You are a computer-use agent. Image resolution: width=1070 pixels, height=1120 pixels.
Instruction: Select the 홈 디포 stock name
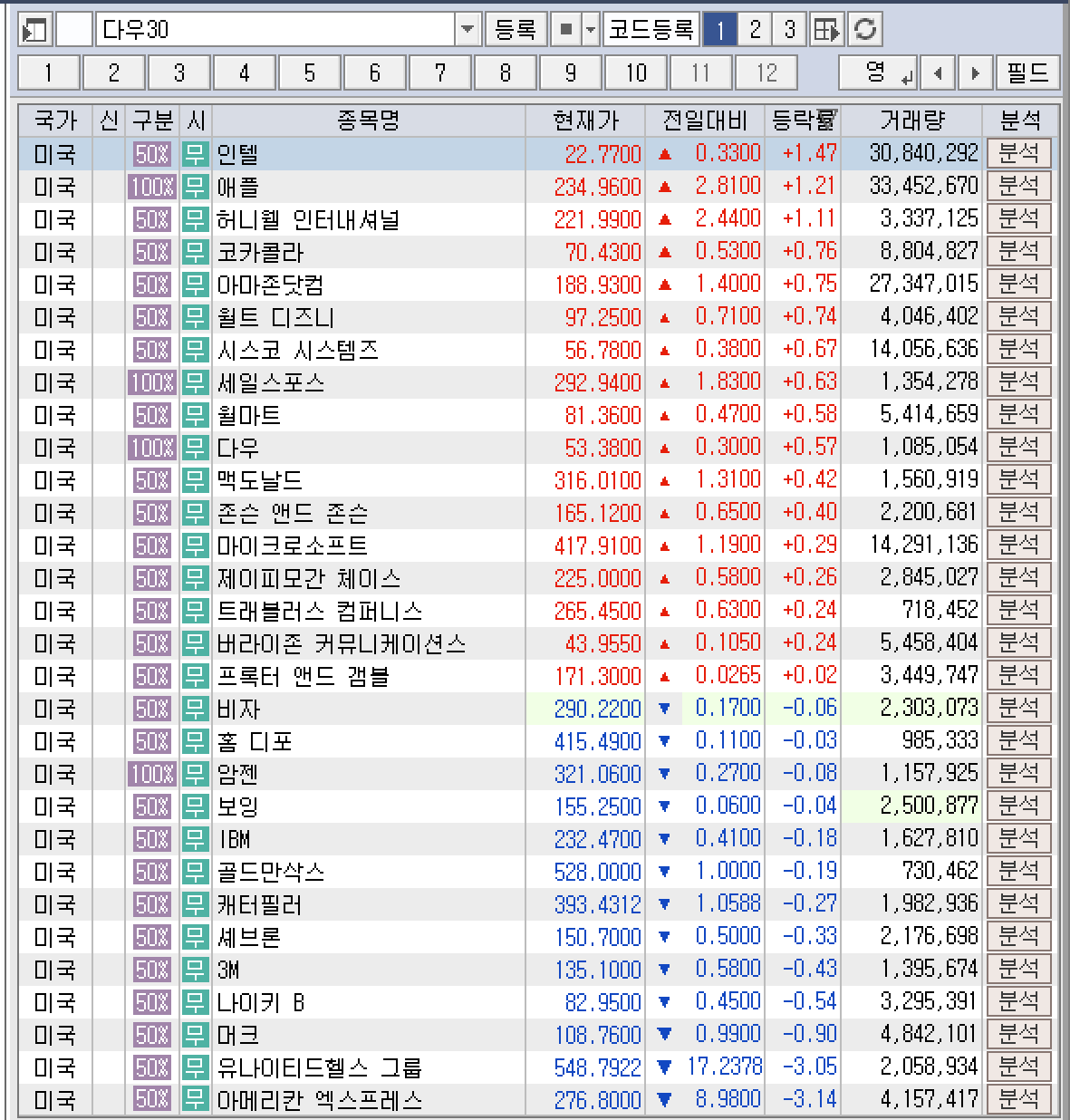(255, 741)
